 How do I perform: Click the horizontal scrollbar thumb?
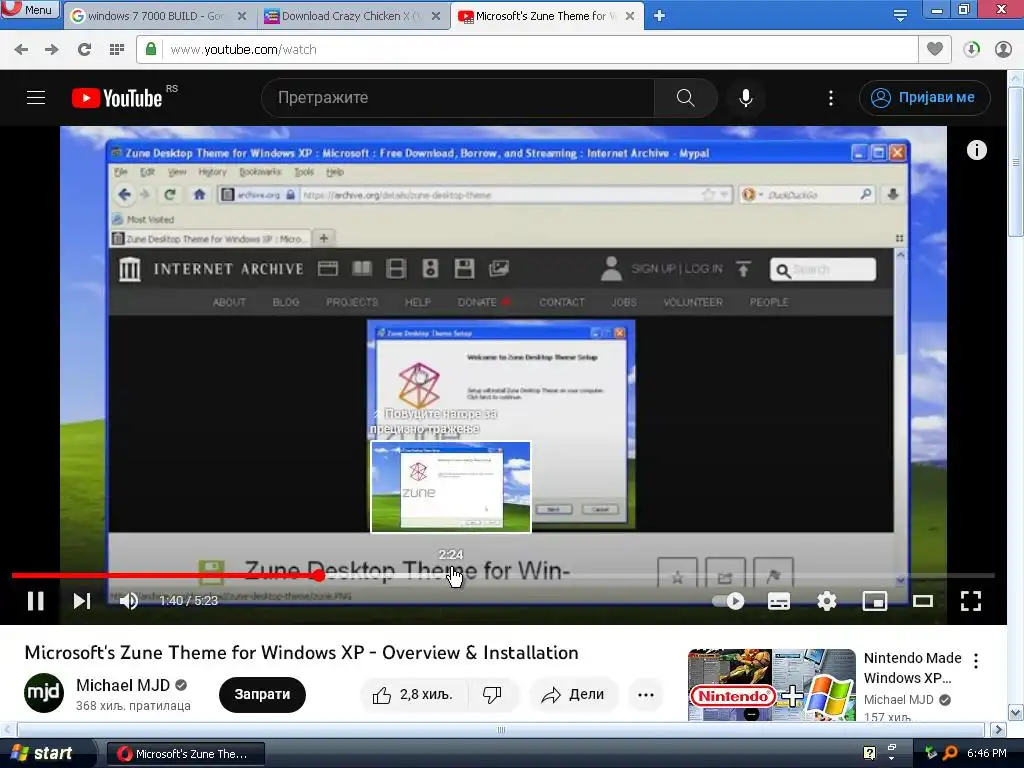pyautogui.click(x=500, y=729)
